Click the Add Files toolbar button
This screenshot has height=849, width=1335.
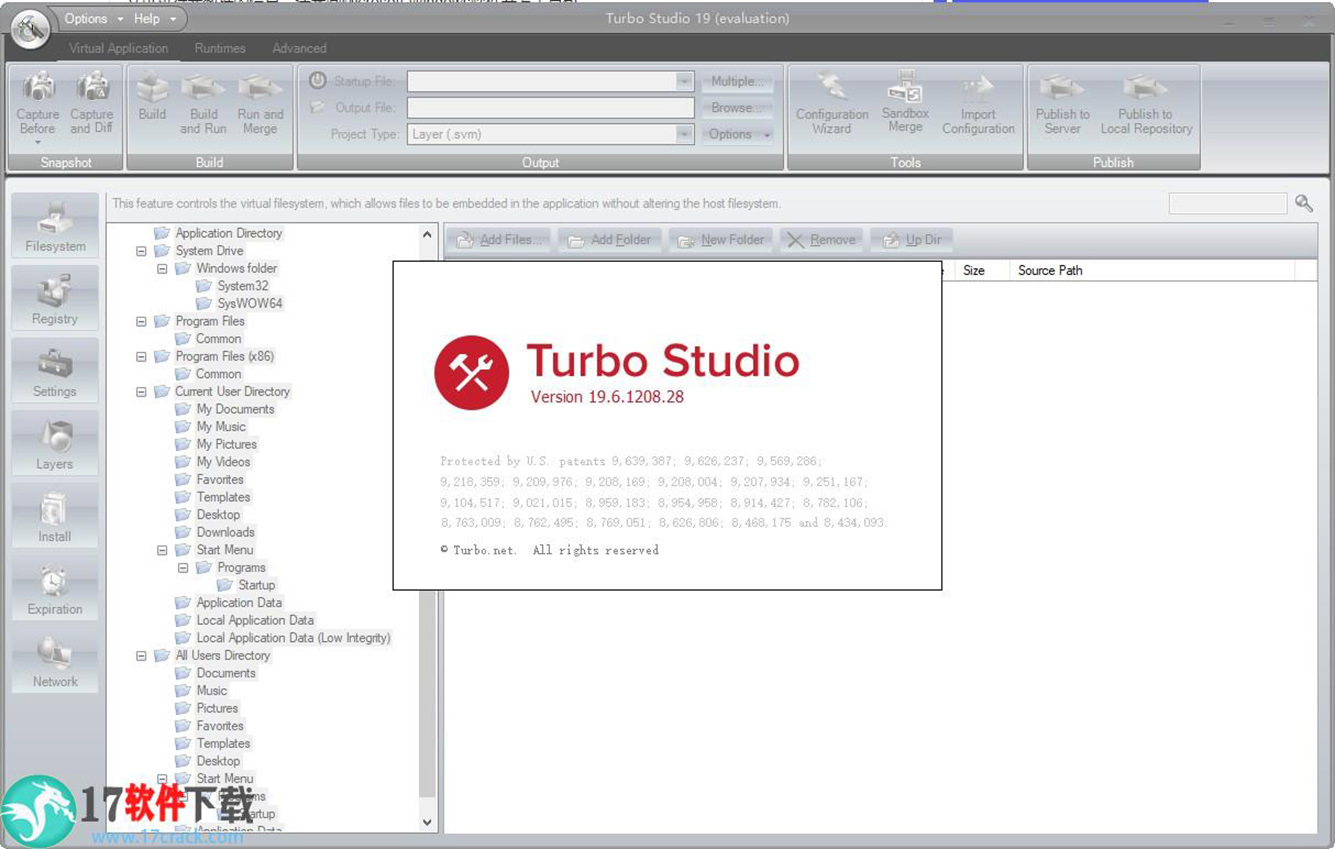coord(498,240)
